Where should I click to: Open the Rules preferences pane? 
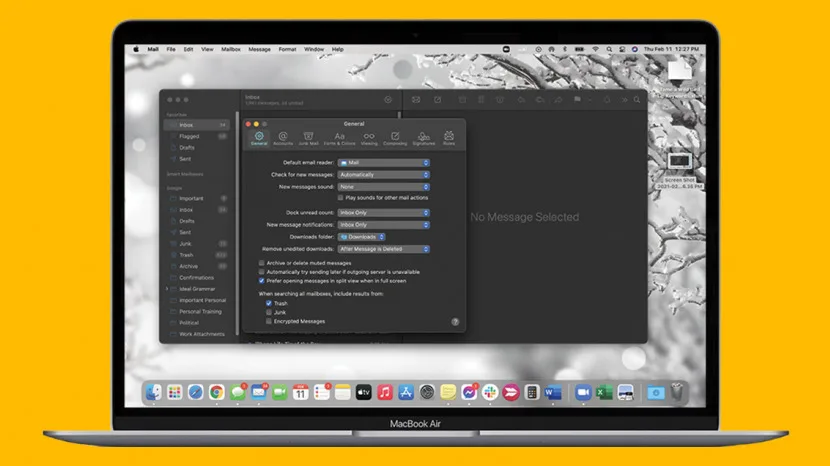(449, 138)
